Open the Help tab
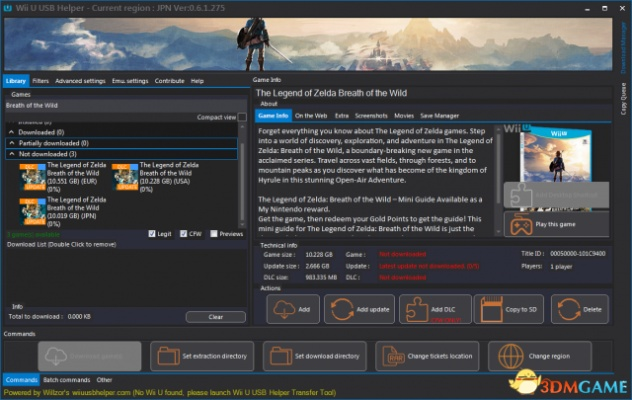Viewport: 632px width, 400px height. [197, 81]
